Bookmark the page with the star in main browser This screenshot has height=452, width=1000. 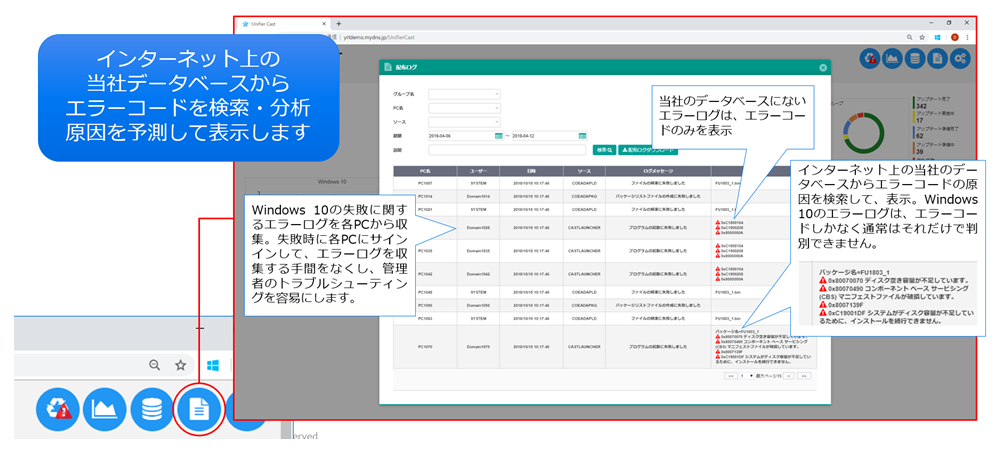tap(922, 38)
